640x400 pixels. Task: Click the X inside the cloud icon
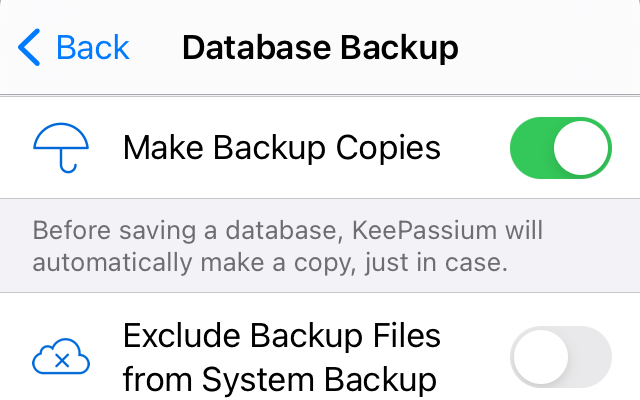[x=62, y=361]
